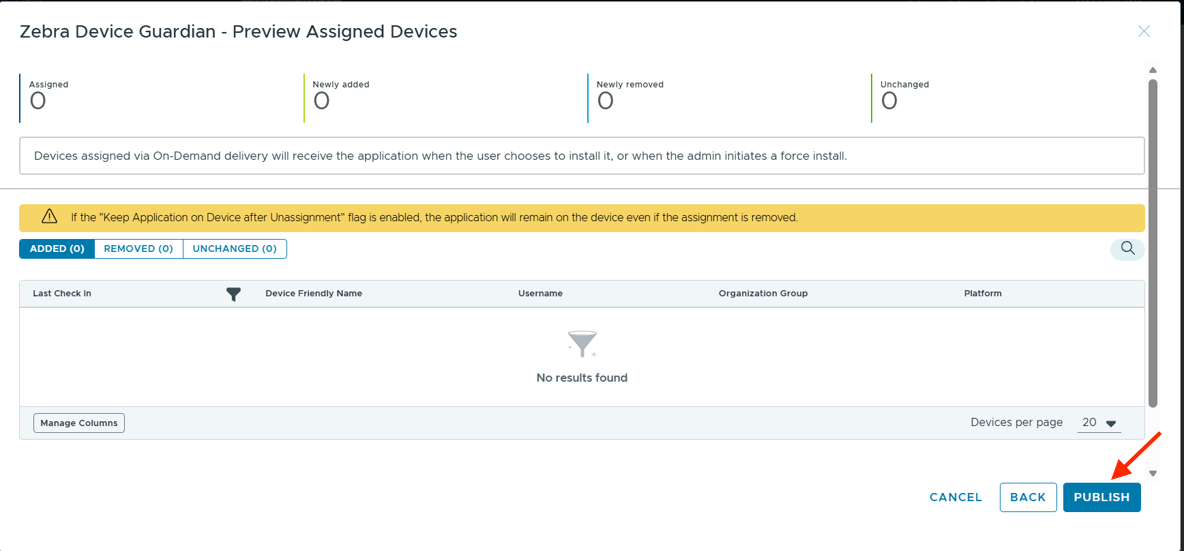Sort by Device Friendly Name column

[313, 293]
